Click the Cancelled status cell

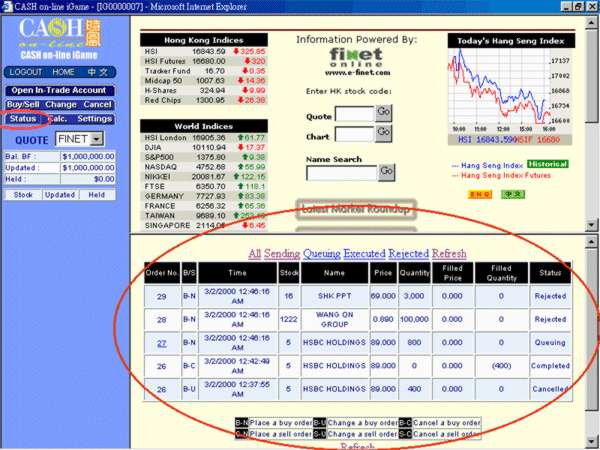pyautogui.click(x=550, y=389)
